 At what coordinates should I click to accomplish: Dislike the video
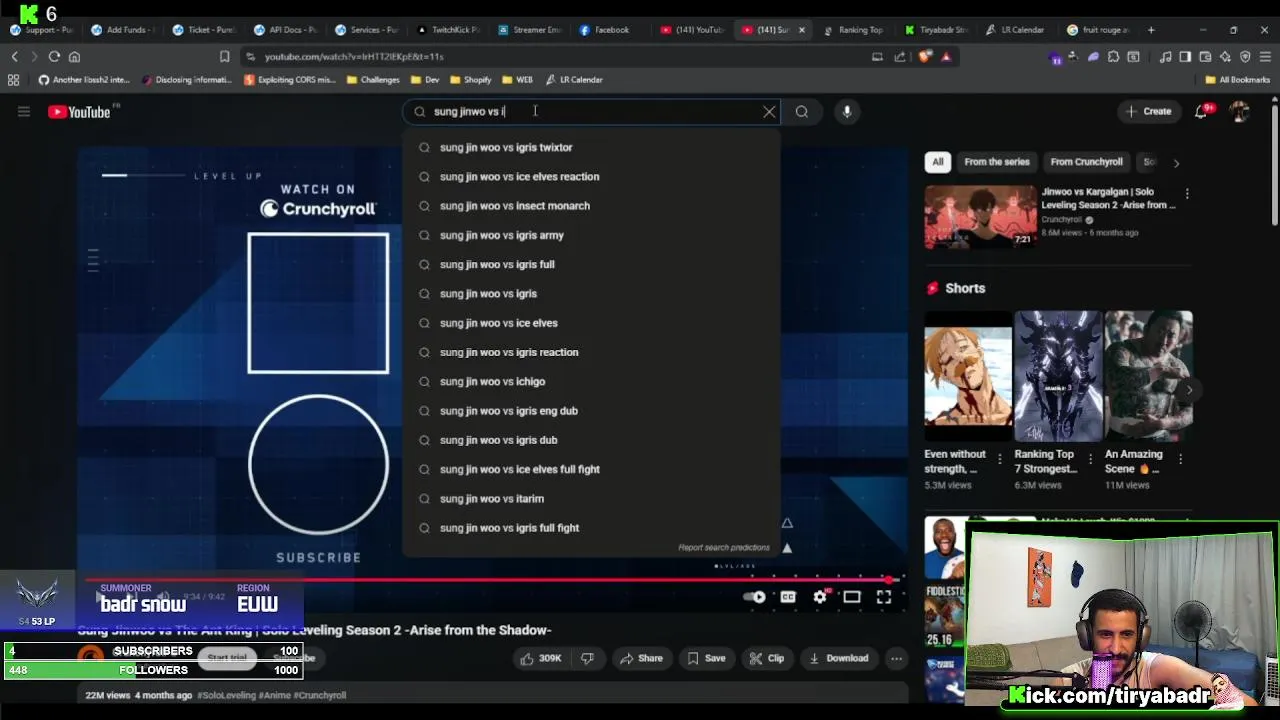(x=587, y=658)
